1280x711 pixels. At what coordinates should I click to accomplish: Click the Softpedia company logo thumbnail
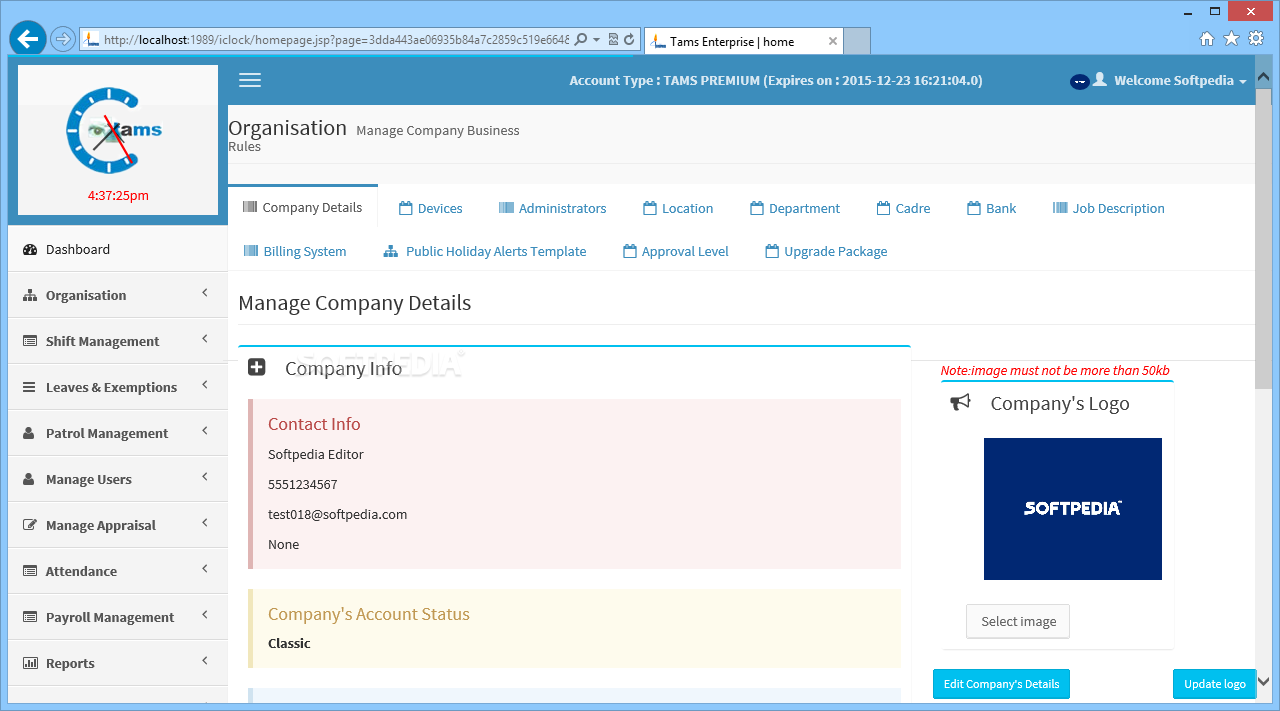pos(1073,509)
